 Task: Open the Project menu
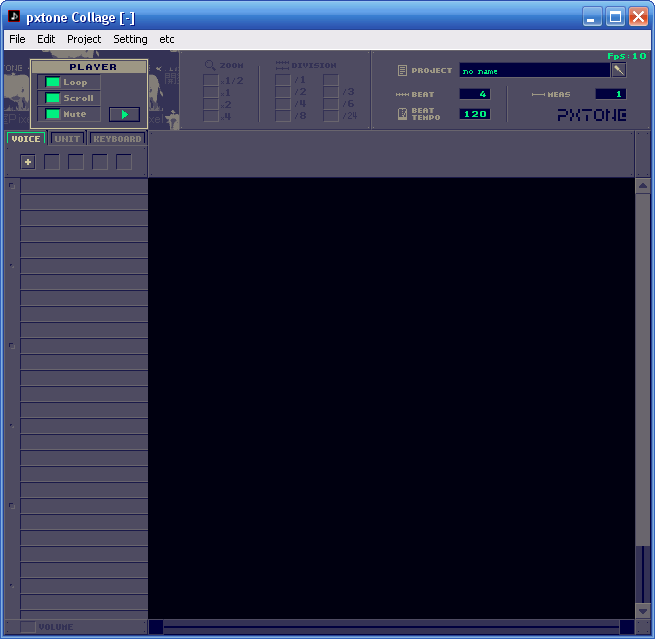pos(84,39)
